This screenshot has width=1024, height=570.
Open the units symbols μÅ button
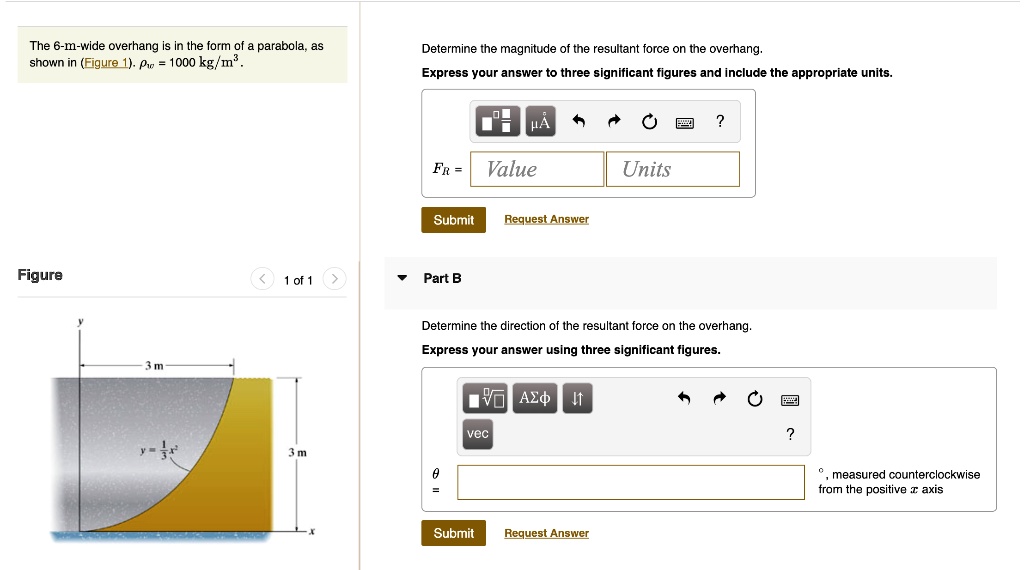pos(539,122)
